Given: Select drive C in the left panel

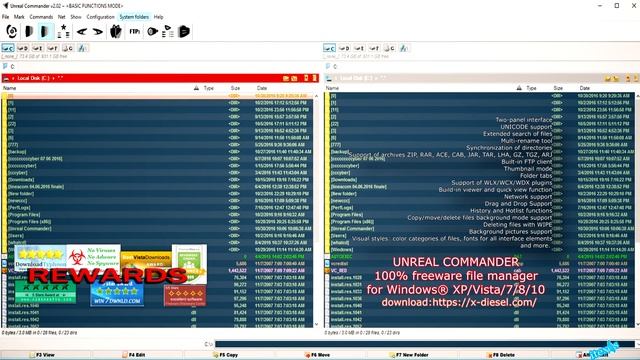Looking at the screenshot, I should 8,48.
